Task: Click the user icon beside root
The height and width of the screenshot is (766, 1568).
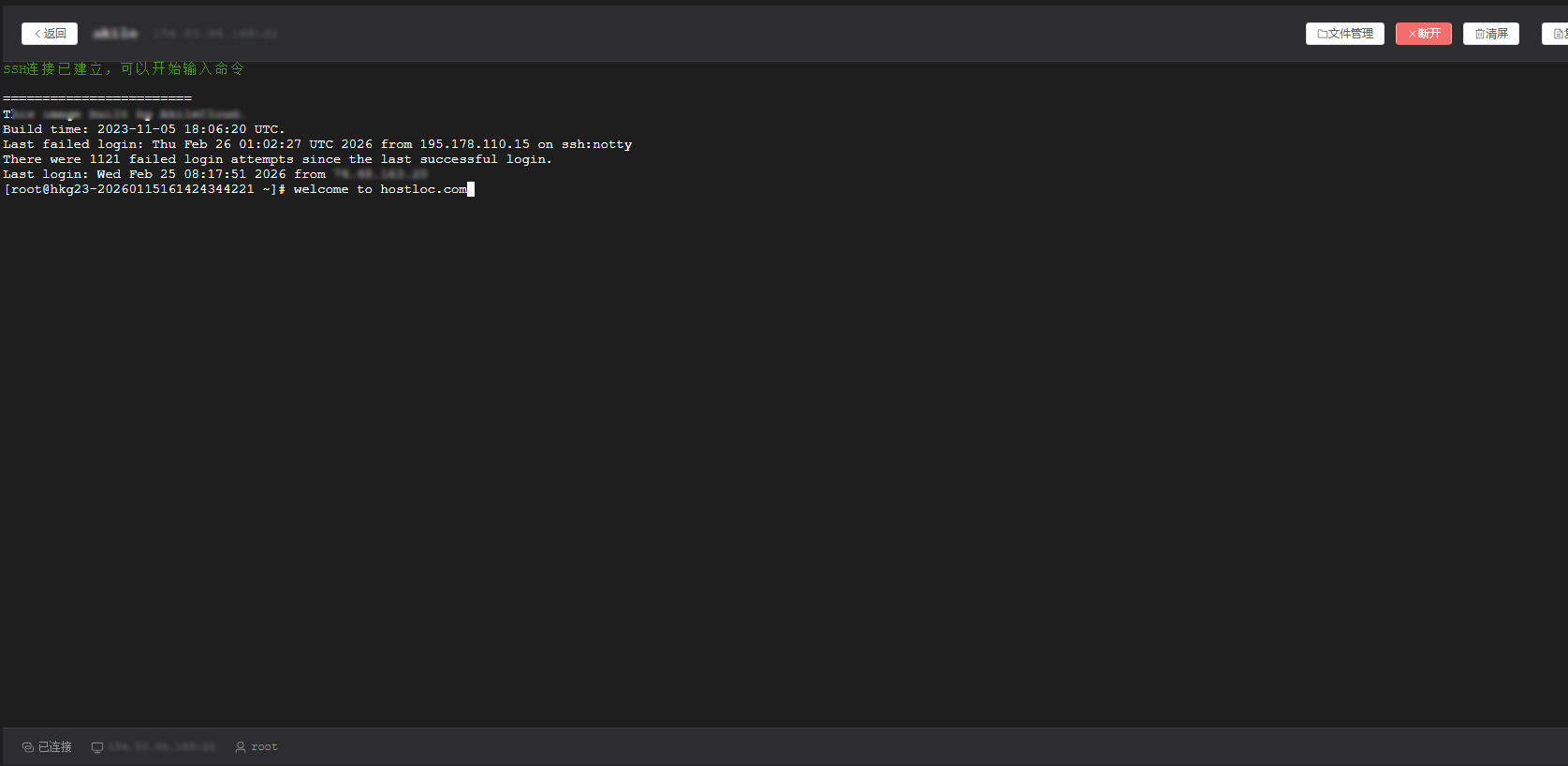Action: [241, 747]
